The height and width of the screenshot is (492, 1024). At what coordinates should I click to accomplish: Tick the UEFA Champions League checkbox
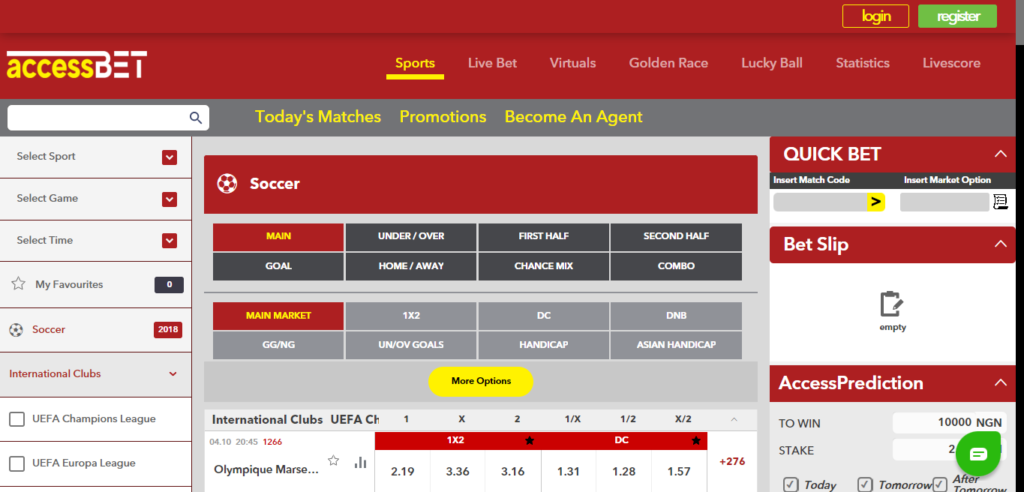(x=17, y=419)
